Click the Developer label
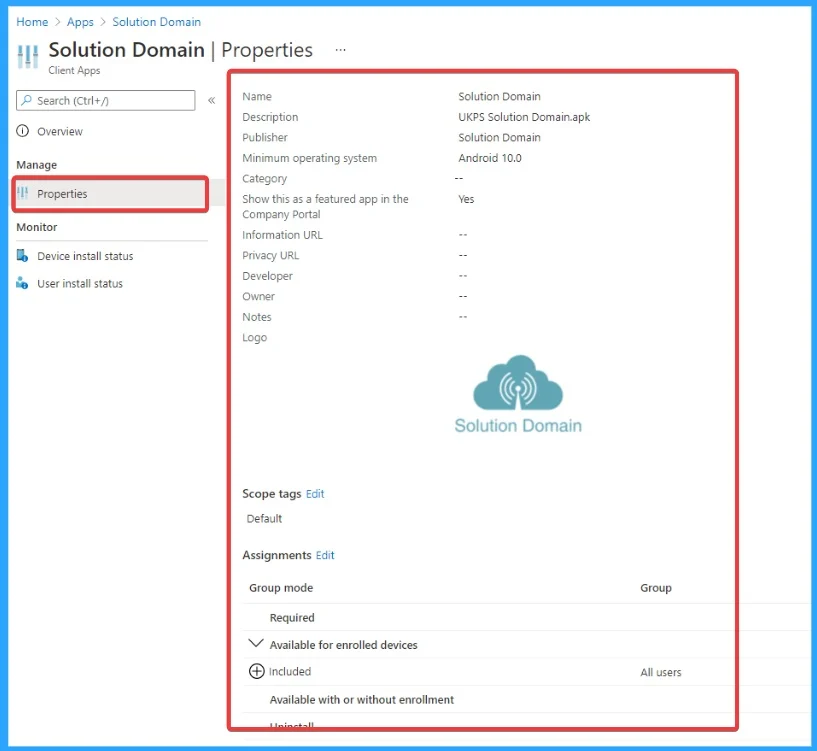Image resolution: width=817 pixels, height=751 pixels. click(x=267, y=276)
